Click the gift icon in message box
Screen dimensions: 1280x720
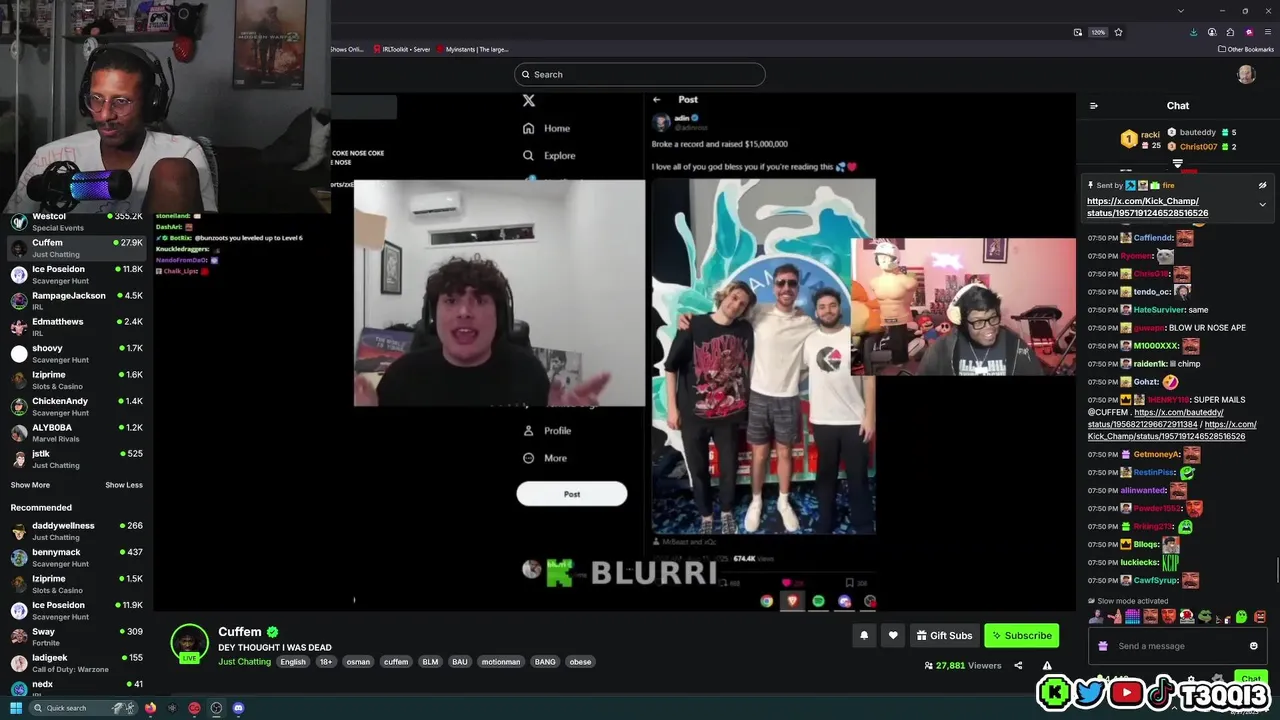pyautogui.click(x=1103, y=646)
